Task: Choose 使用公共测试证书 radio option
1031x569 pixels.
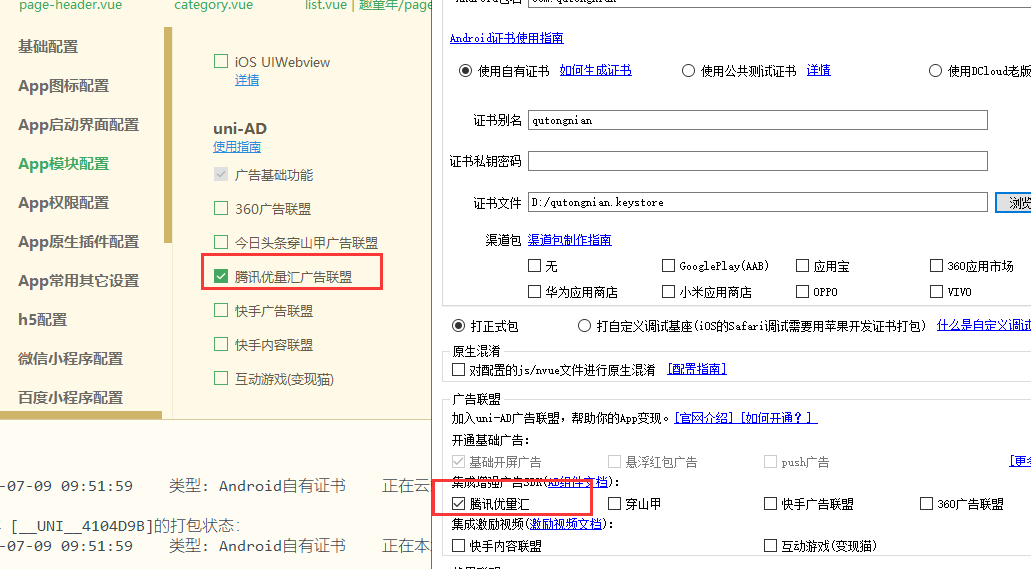Action: coord(688,70)
